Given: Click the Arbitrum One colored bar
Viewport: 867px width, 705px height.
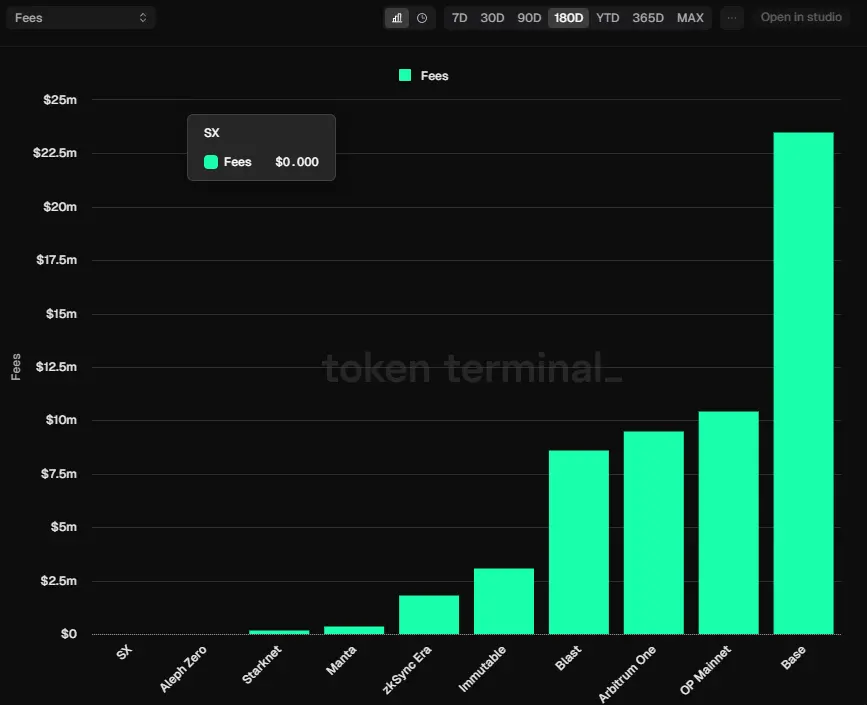Looking at the screenshot, I should tap(653, 530).
